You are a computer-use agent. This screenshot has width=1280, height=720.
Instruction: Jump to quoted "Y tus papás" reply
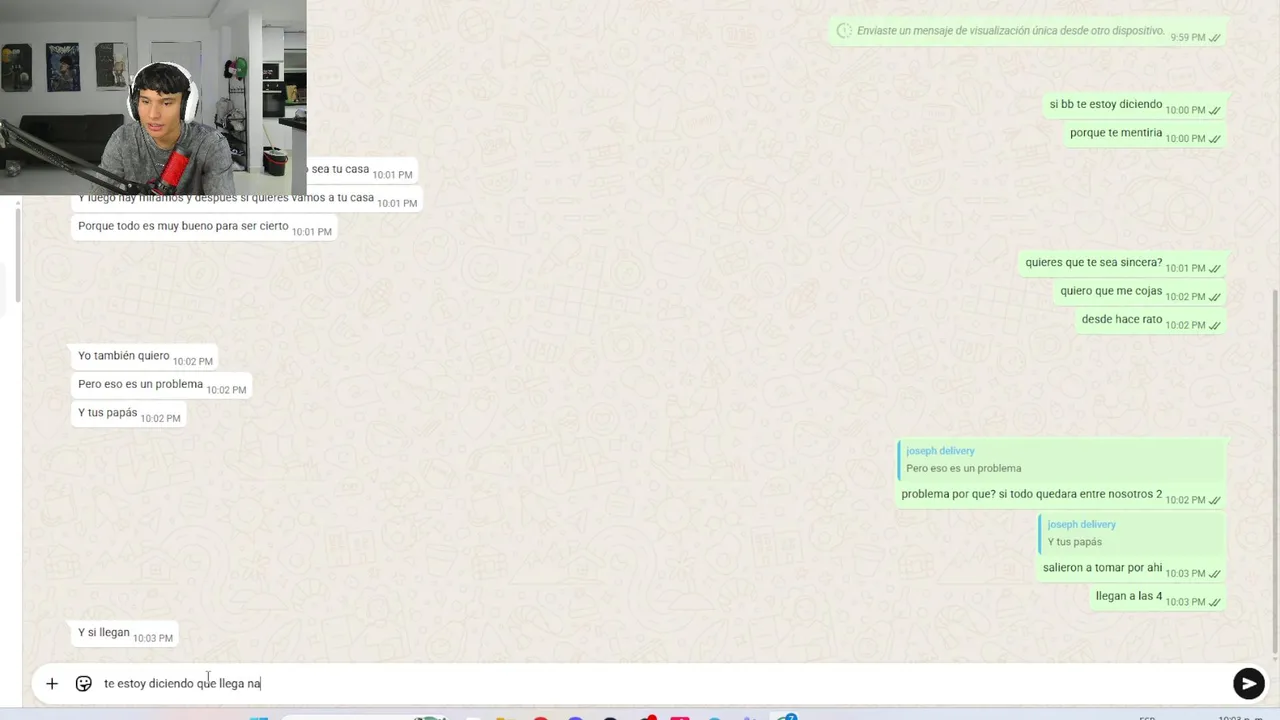click(x=1130, y=533)
